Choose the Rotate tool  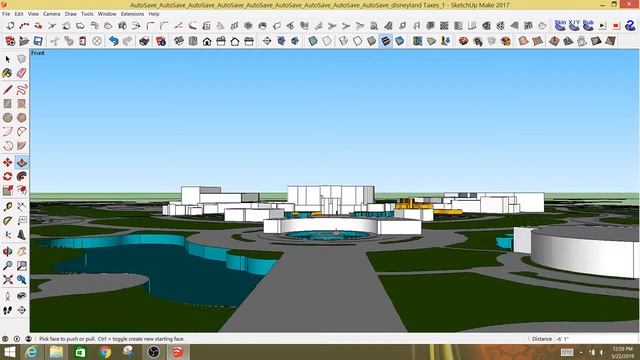click(7, 176)
